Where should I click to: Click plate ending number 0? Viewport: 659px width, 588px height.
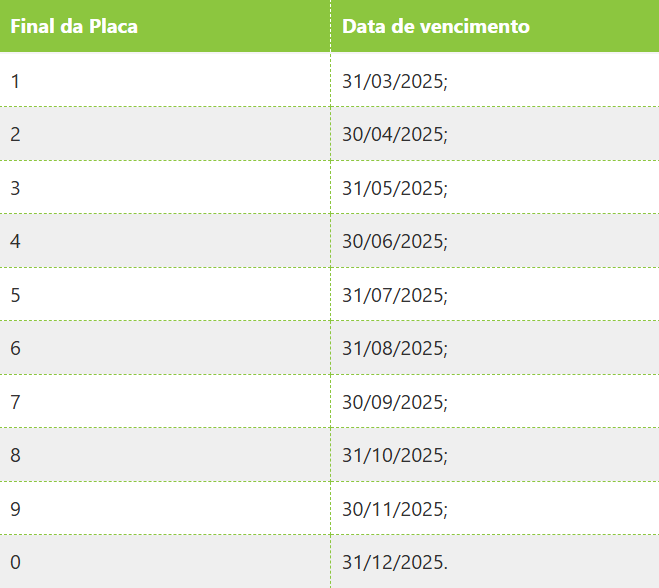coord(15,562)
